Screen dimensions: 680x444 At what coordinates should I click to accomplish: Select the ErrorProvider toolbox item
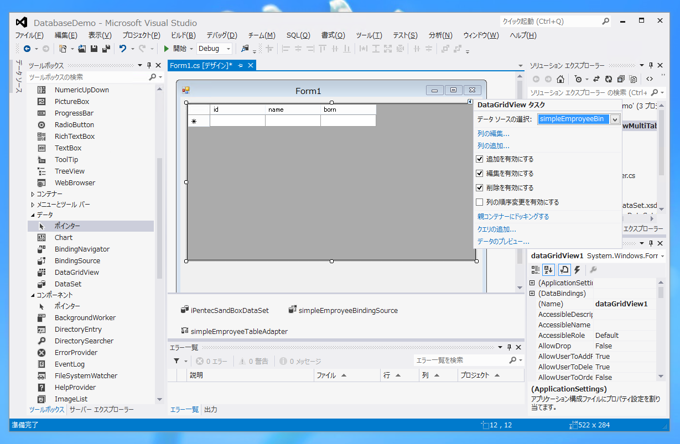75,353
